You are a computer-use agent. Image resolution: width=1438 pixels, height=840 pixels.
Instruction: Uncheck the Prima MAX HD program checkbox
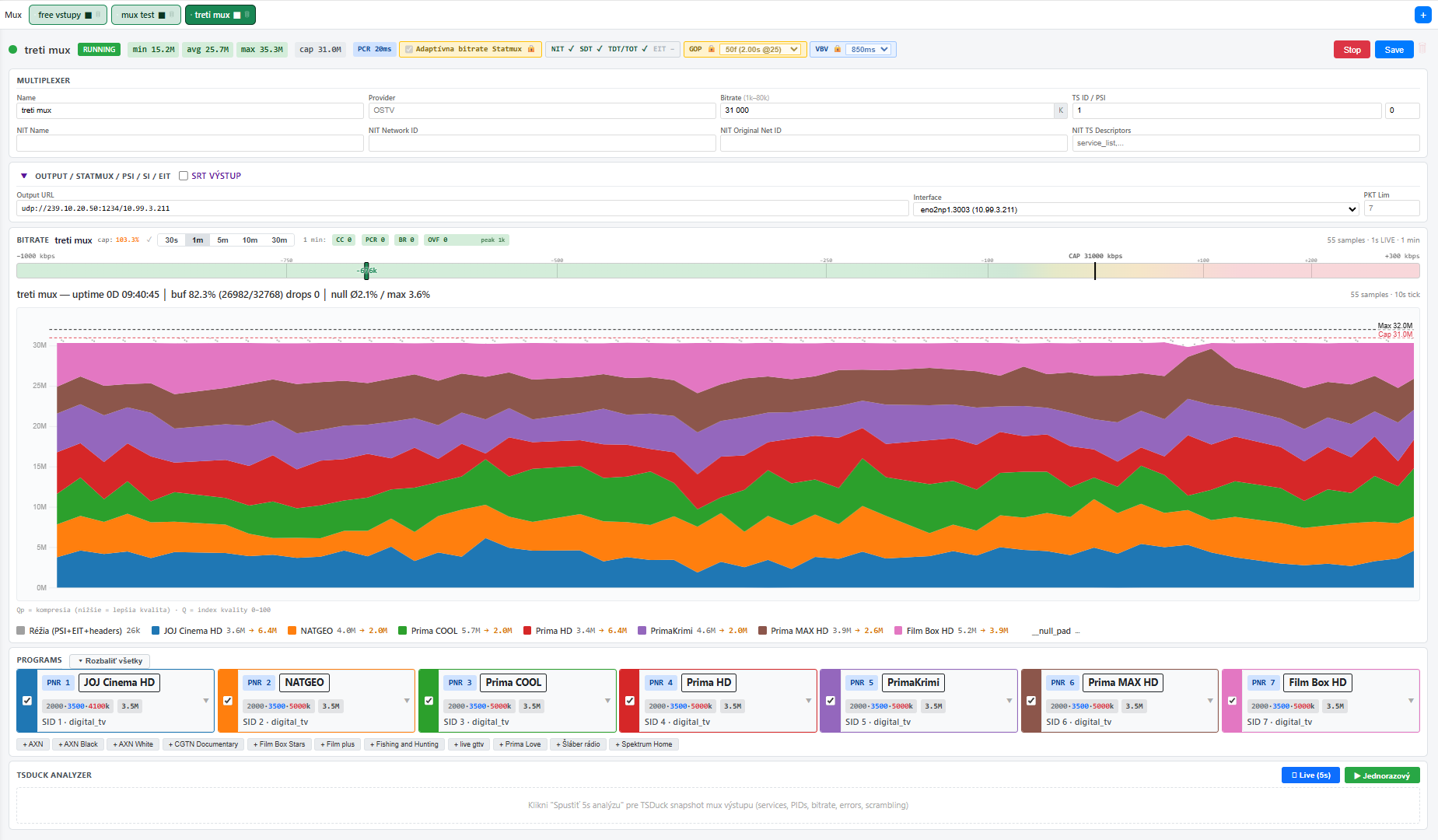click(1031, 701)
